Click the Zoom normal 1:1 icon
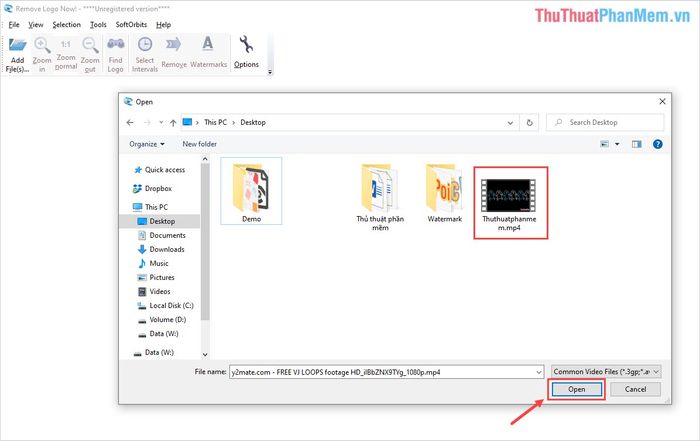 (66, 55)
